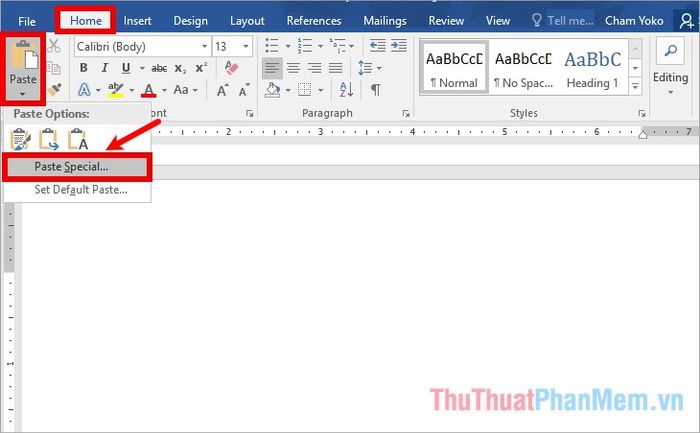Click the Shading paint bucket icon
This screenshot has height=433, width=700.
(272, 90)
